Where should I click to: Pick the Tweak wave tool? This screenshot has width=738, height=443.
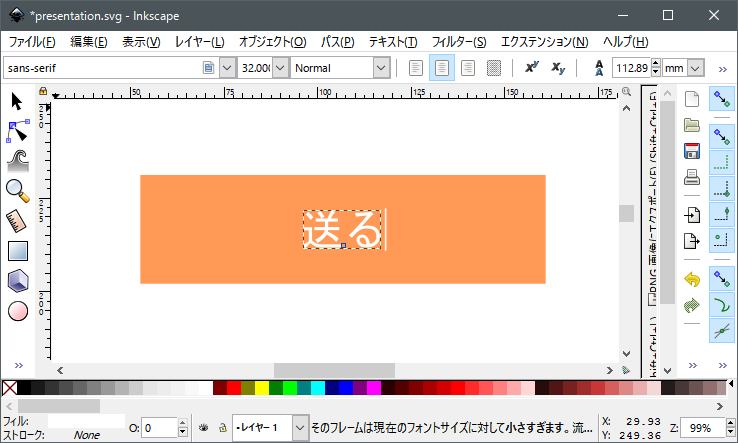(x=18, y=161)
